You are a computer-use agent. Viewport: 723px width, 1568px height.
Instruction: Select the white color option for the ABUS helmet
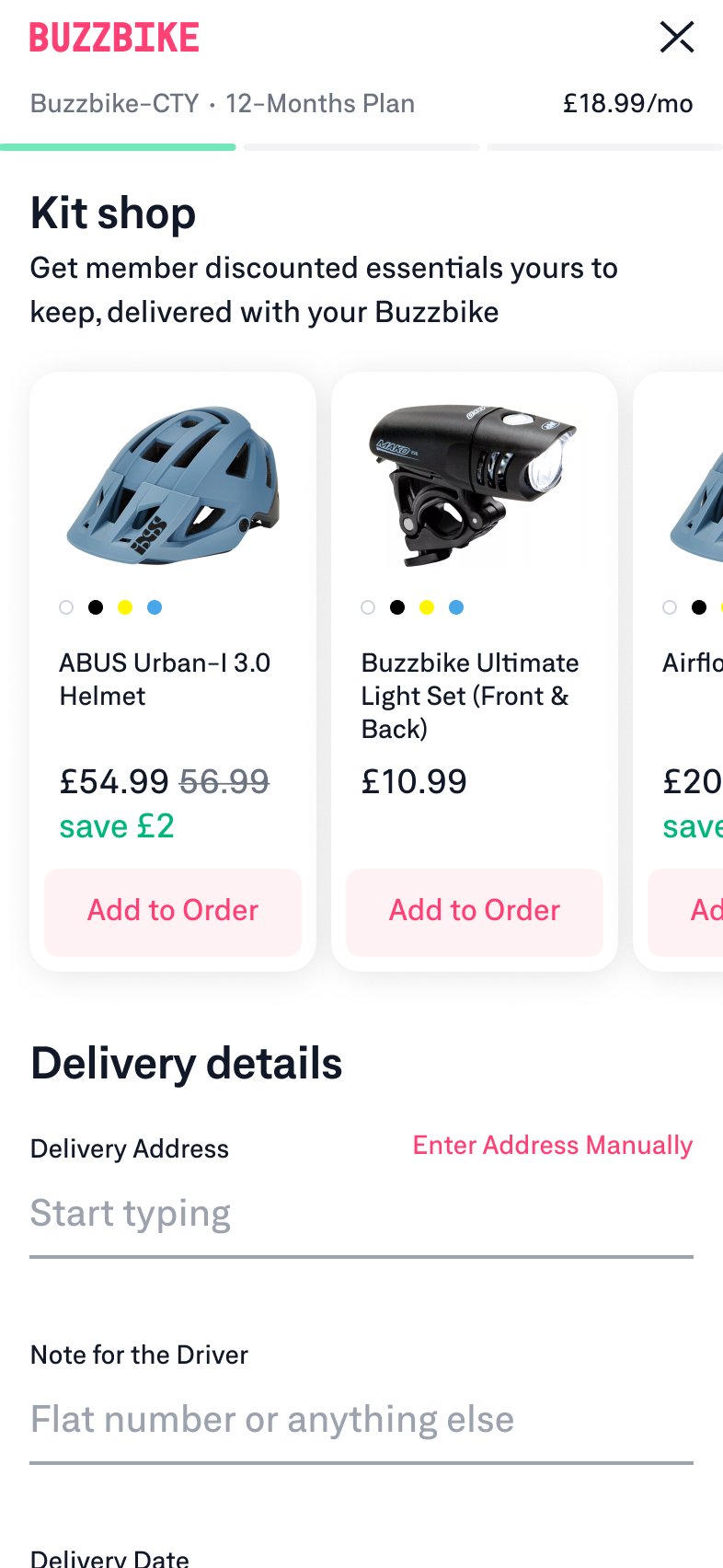[x=66, y=607]
